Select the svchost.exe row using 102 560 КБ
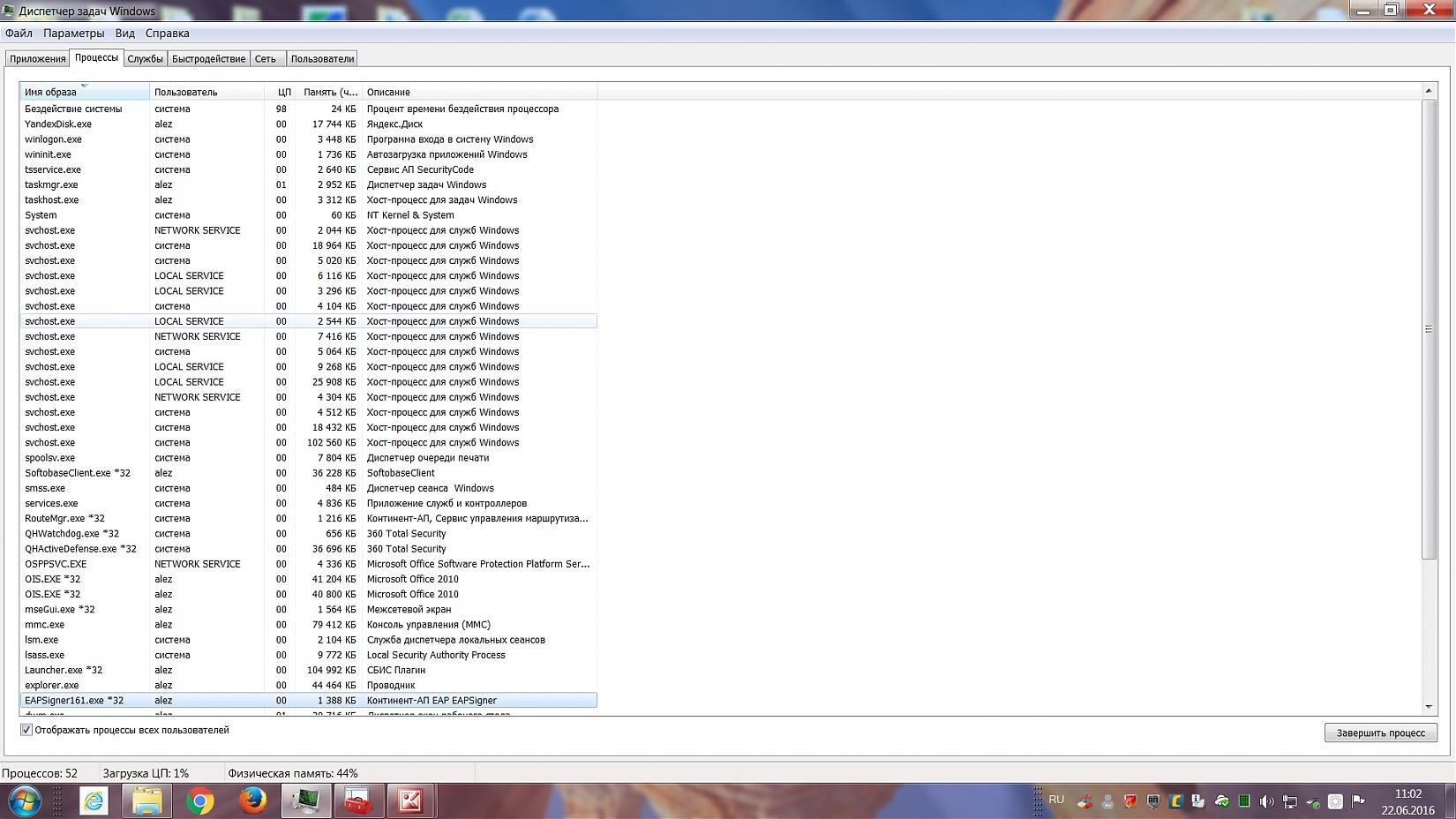 coord(309,443)
